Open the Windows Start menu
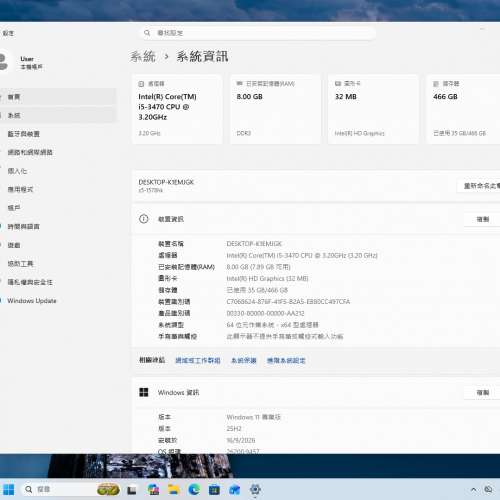 pyautogui.click(x=9, y=489)
